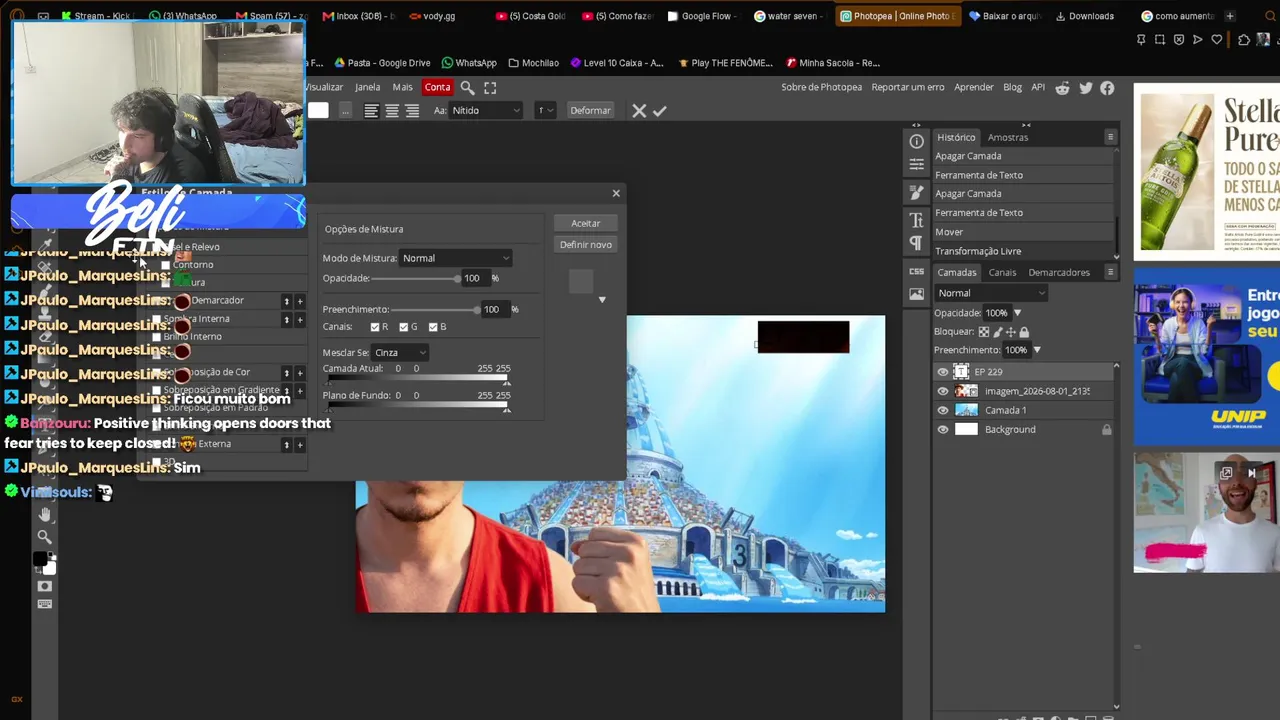The width and height of the screenshot is (1280, 720).
Task: Open the CSS panel icon
Action: click(x=916, y=271)
